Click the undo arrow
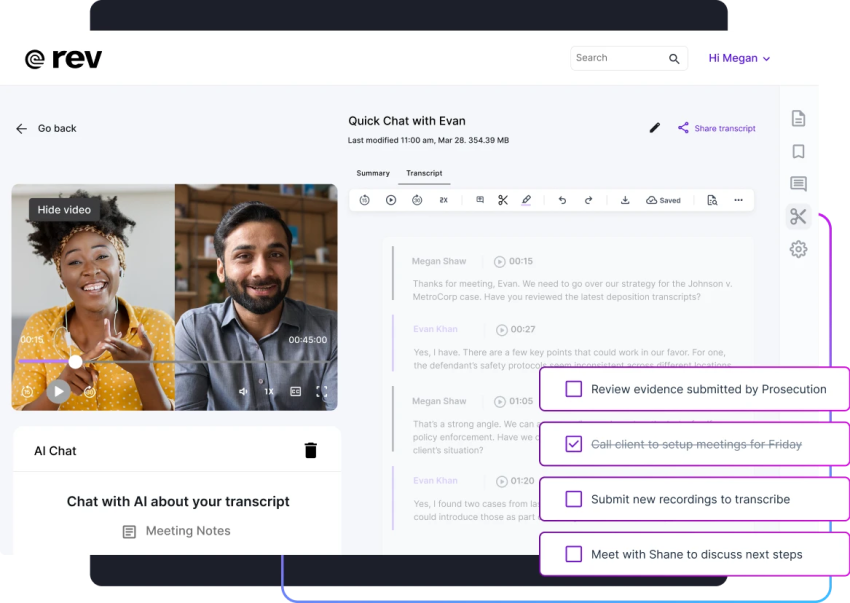The image size is (850, 603). click(562, 200)
